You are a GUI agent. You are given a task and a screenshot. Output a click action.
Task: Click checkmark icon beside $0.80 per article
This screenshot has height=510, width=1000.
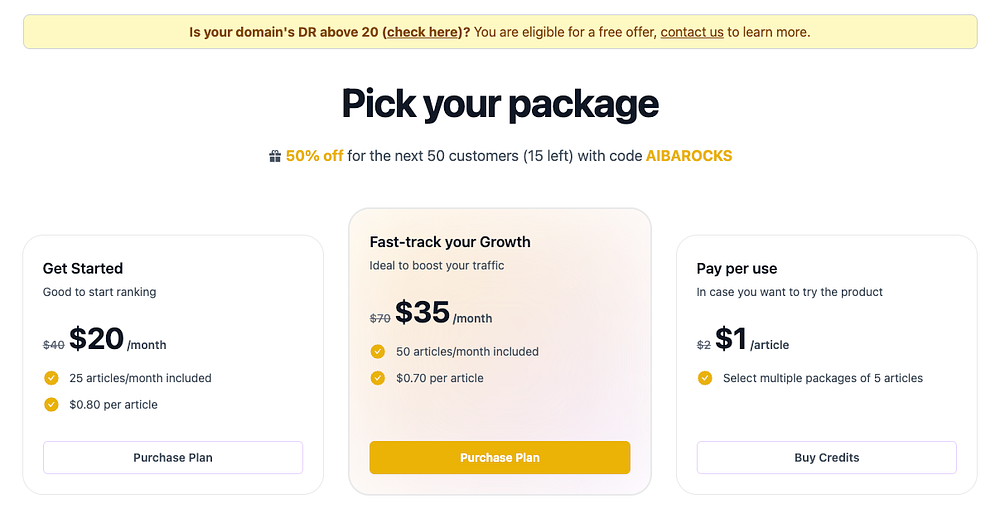pos(51,405)
